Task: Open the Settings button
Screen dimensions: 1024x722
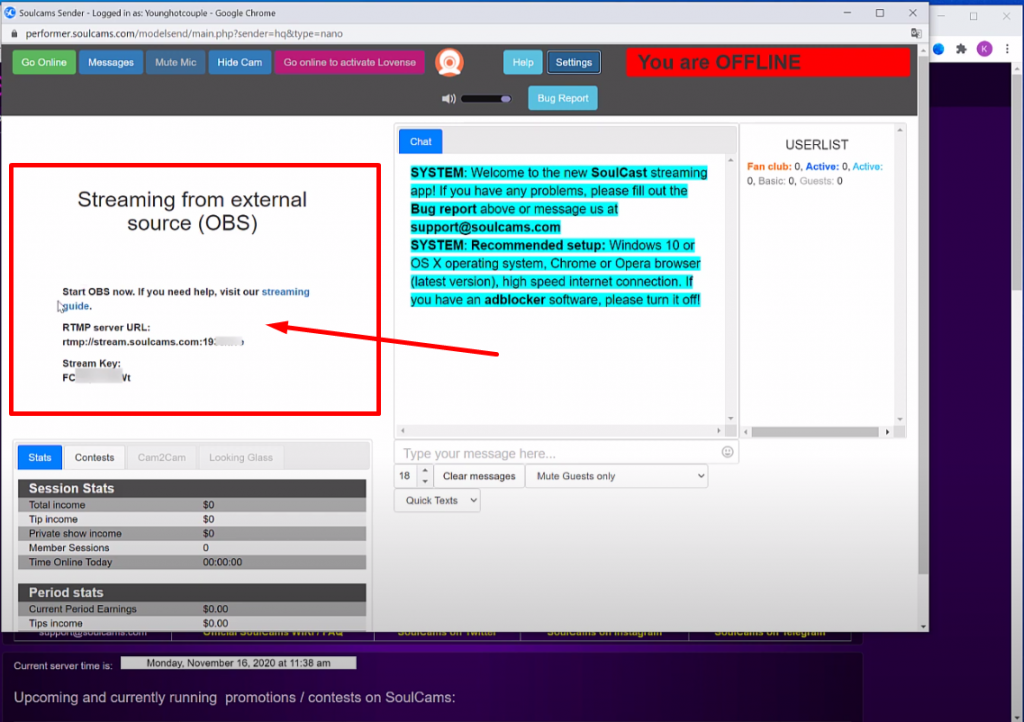Action: 573,63
